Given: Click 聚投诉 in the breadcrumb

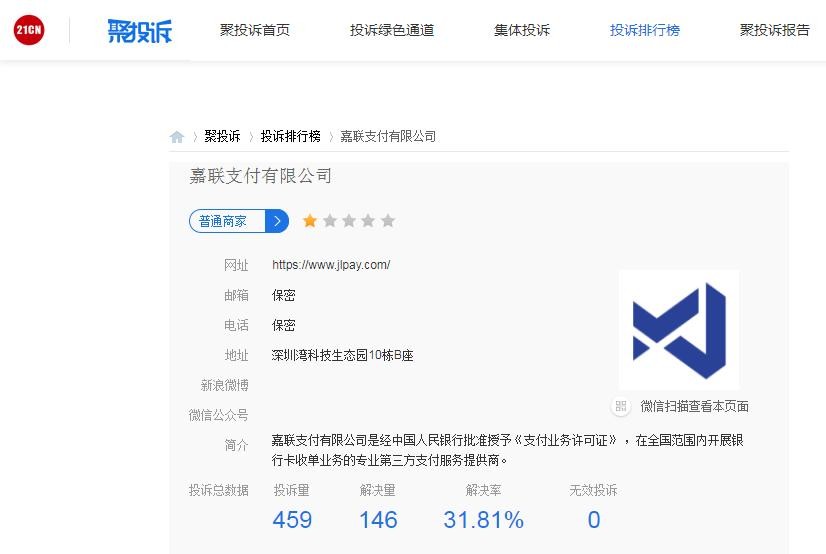Looking at the screenshot, I should point(222,136).
